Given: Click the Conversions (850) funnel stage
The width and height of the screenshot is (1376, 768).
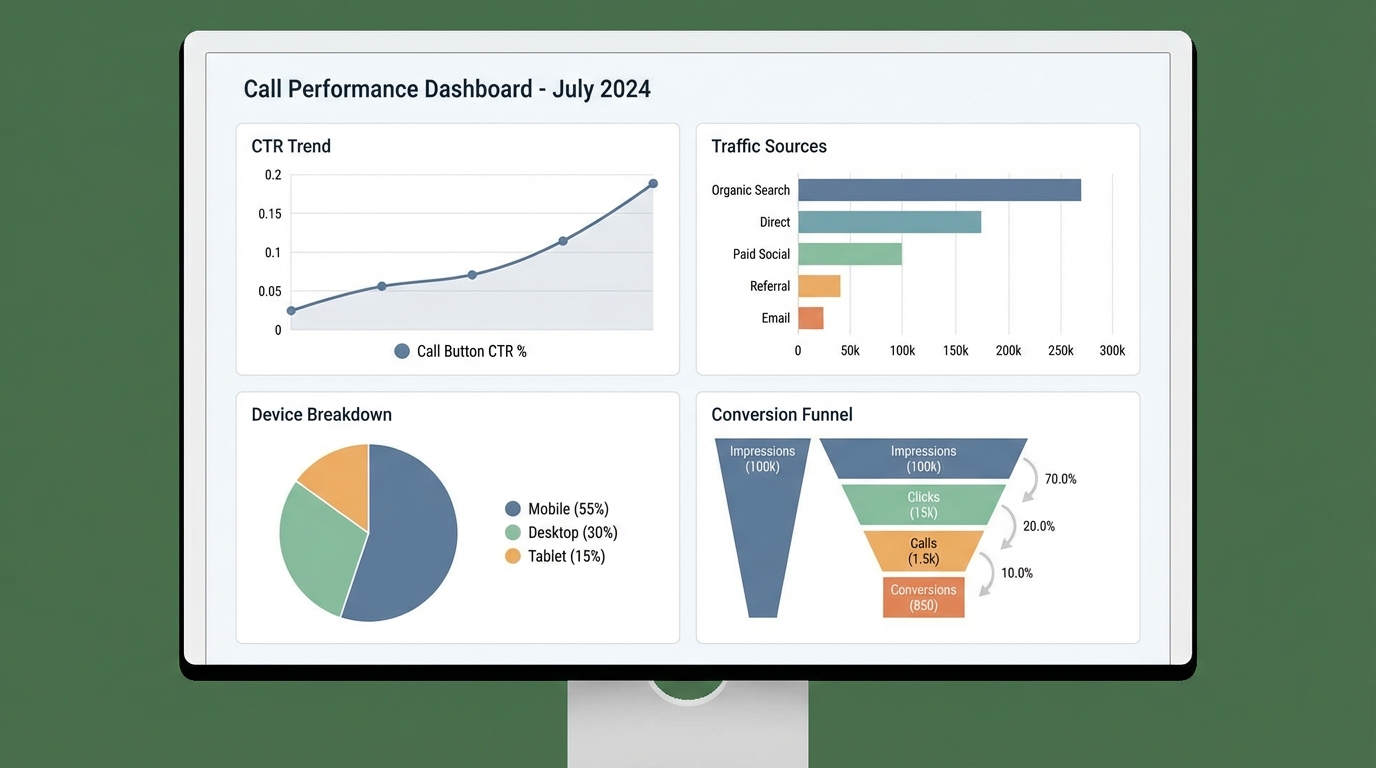Looking at the screenshot, I should 922,598.
